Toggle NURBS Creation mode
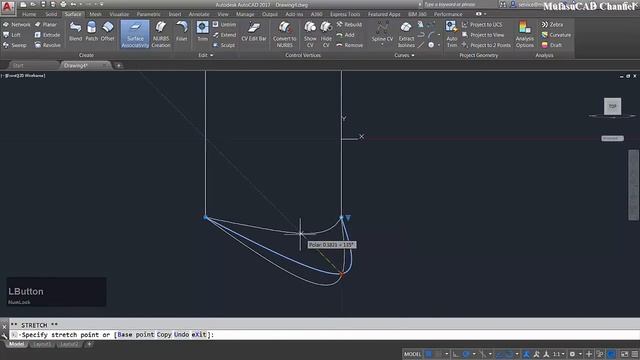 tap(161, 35)
